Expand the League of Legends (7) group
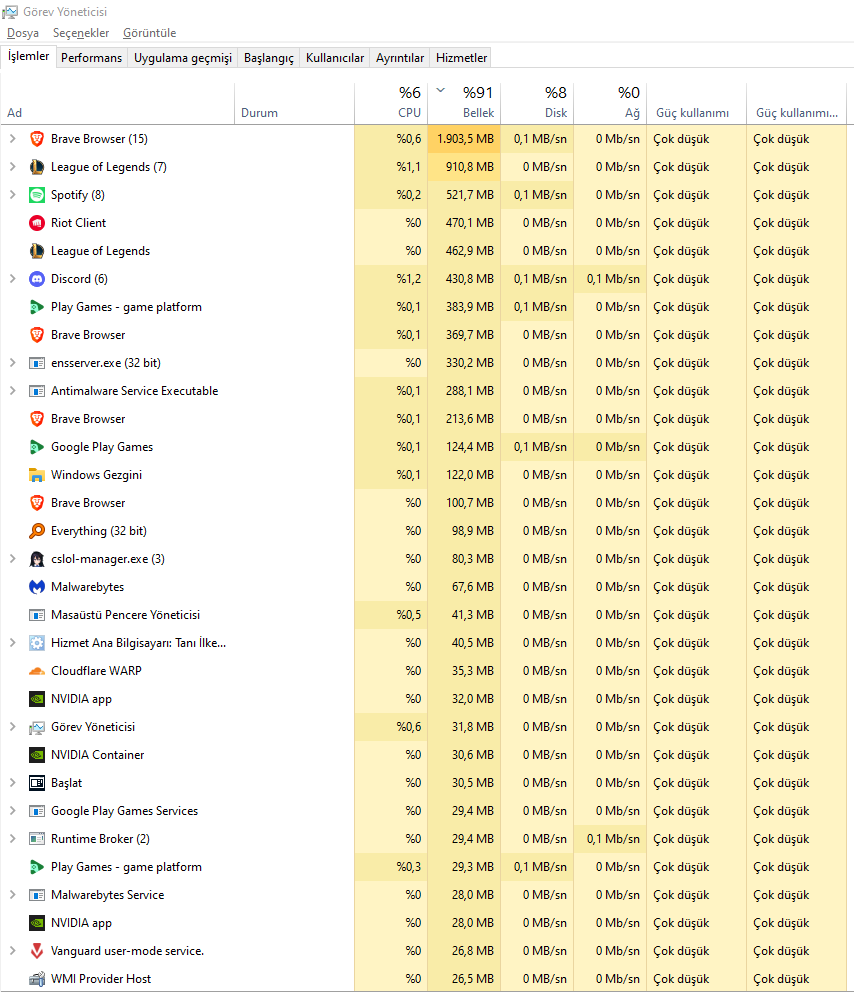This screenshot has width=854, height=996. click(13, 166)
